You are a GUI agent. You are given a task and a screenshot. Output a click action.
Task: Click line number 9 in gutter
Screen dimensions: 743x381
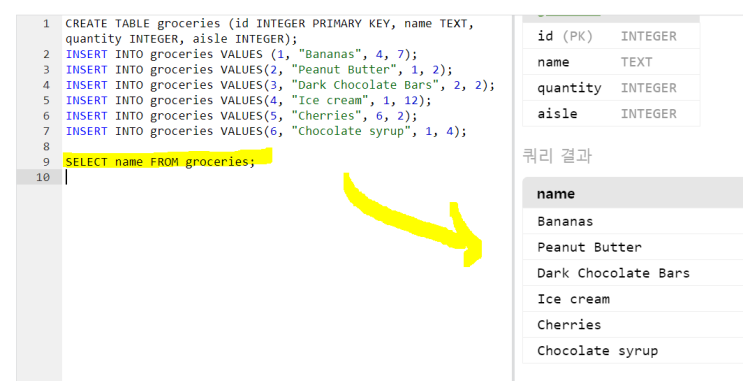point(46,162)
